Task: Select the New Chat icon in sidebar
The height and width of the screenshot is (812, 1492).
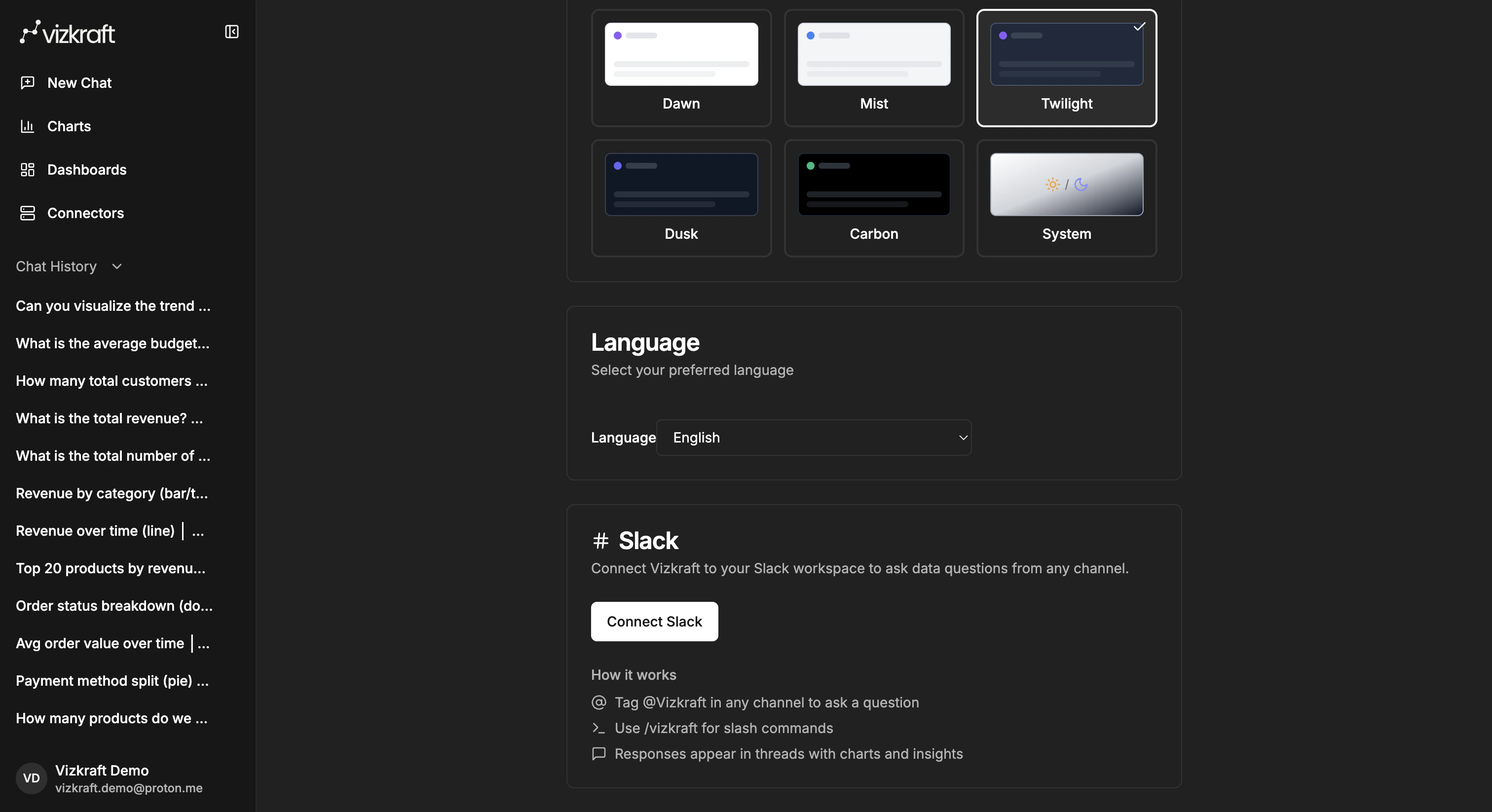Action: [29, 82]
